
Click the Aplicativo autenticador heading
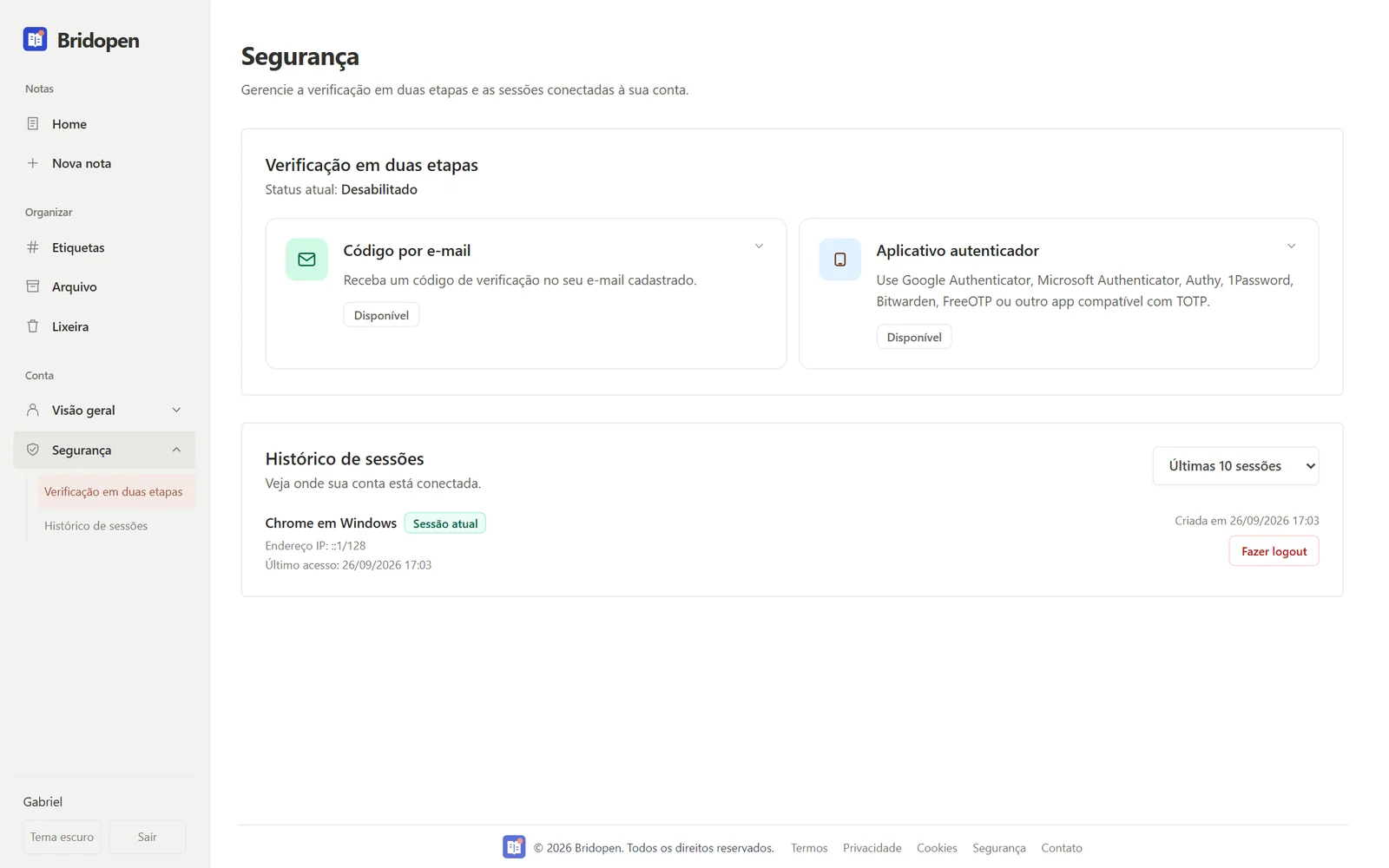[x=958, y=251]
